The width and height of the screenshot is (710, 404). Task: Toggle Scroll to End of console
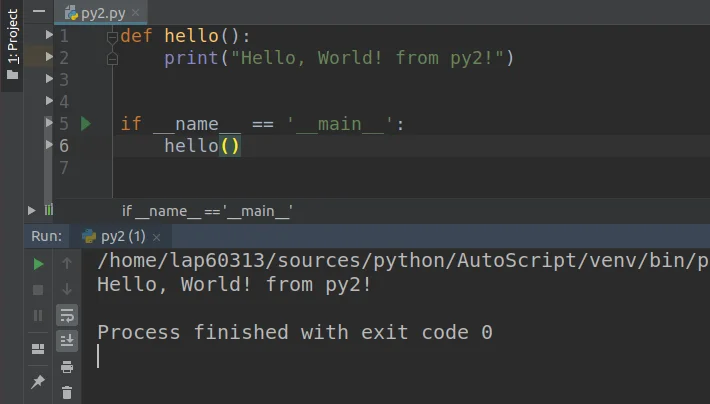[x=67, y=341]
